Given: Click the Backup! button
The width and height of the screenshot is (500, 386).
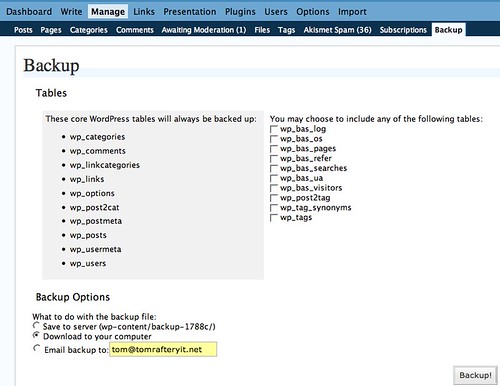Looking at the screenshot, I should pos(475,375).
